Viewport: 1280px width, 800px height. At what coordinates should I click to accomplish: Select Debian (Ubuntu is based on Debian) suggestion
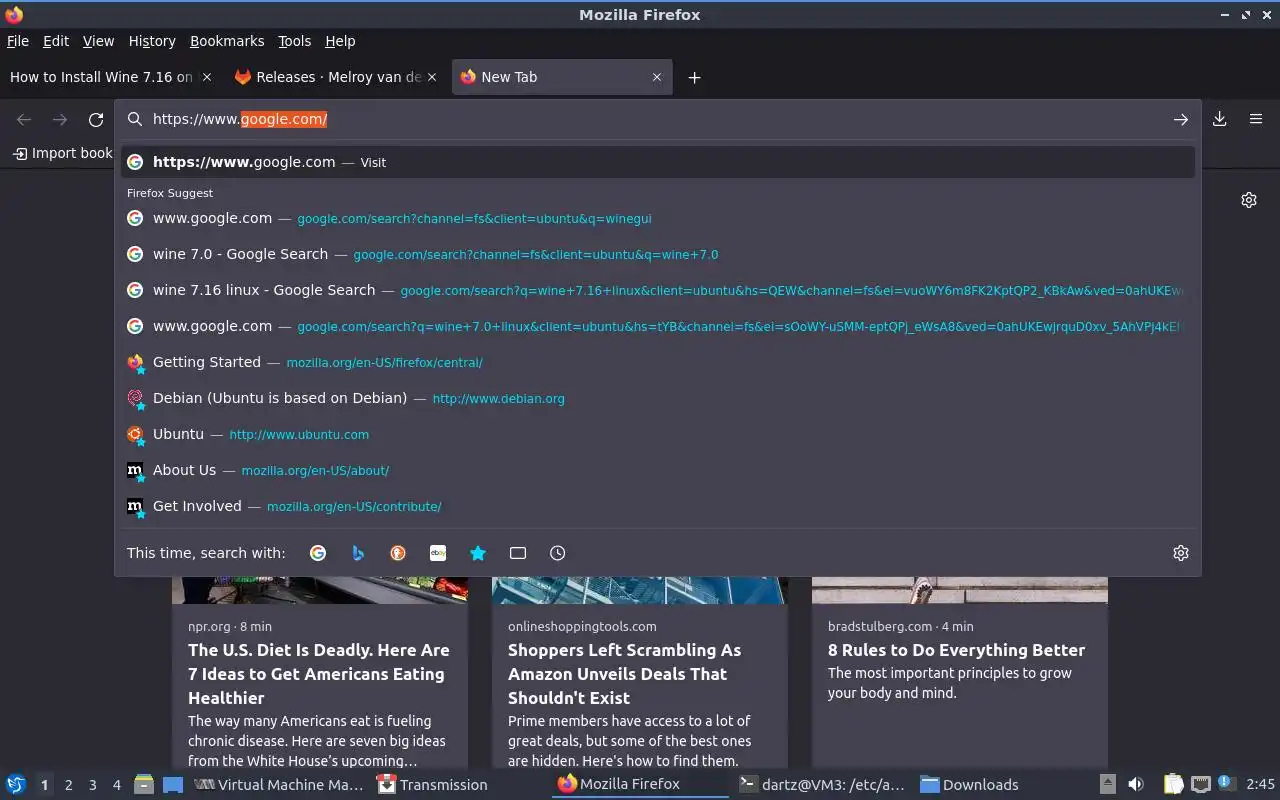[x=658, y=398]
